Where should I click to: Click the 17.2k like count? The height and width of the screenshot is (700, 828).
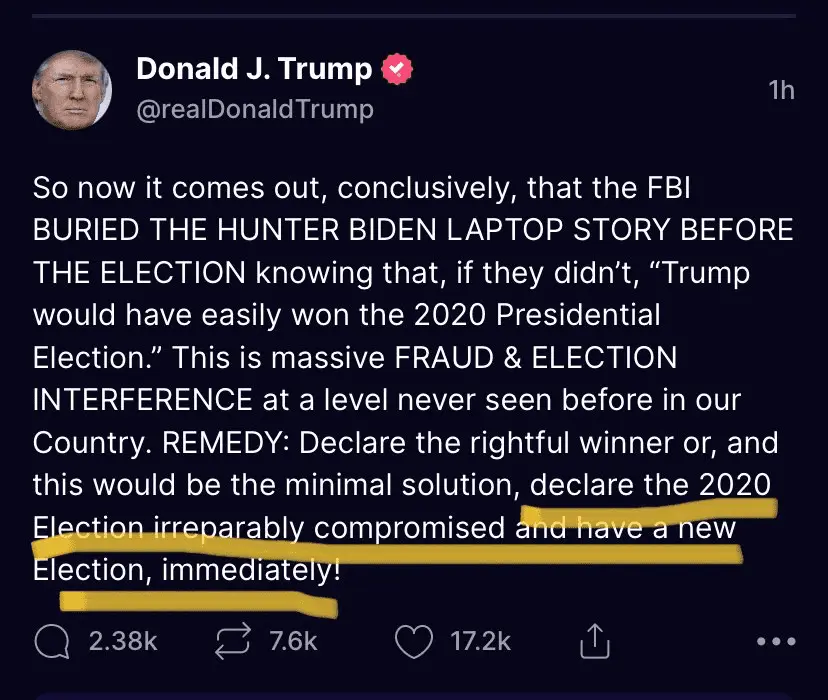(481, 641)
